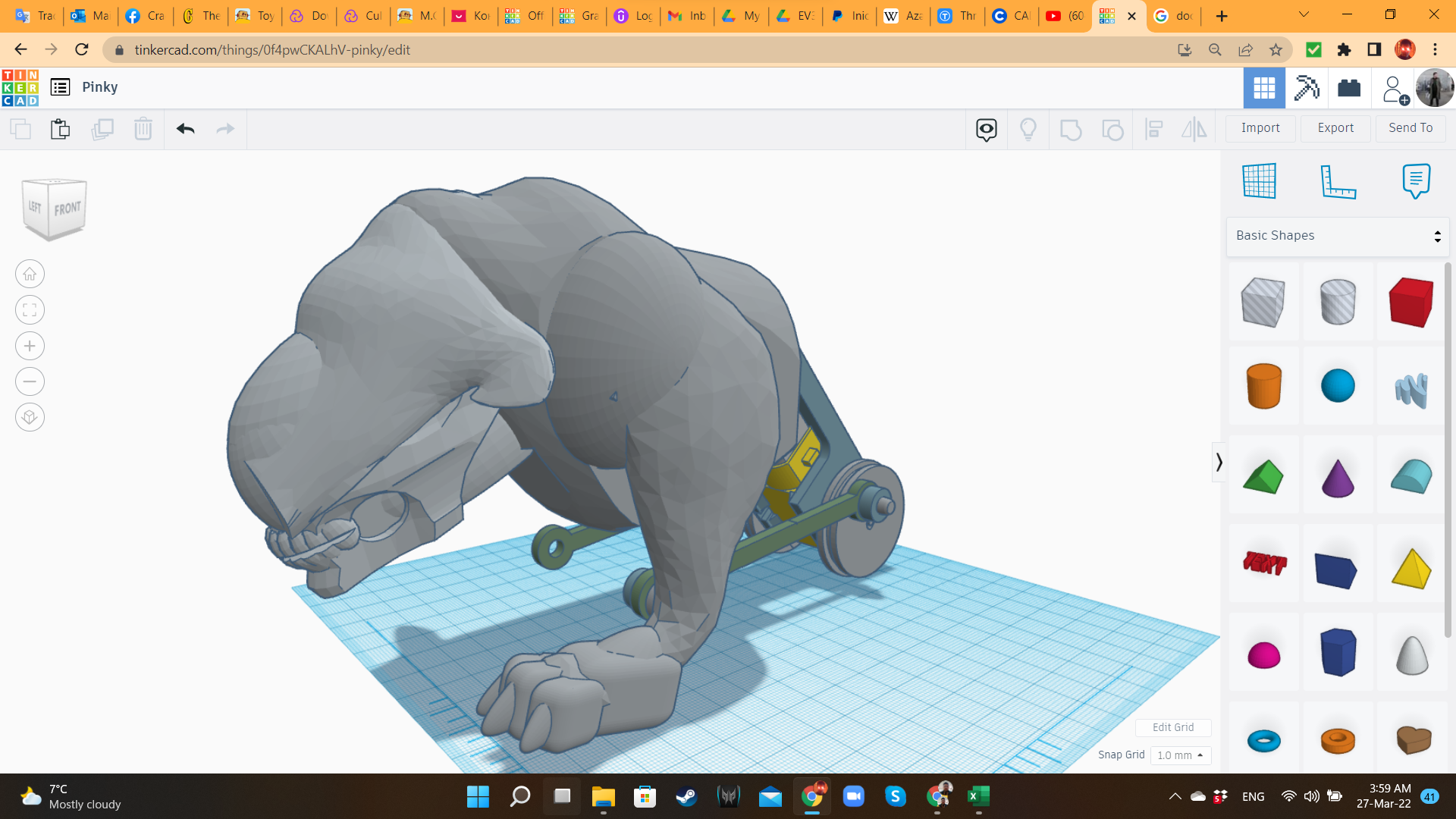Click the undo arrow in toolbar

coord(186,129)
